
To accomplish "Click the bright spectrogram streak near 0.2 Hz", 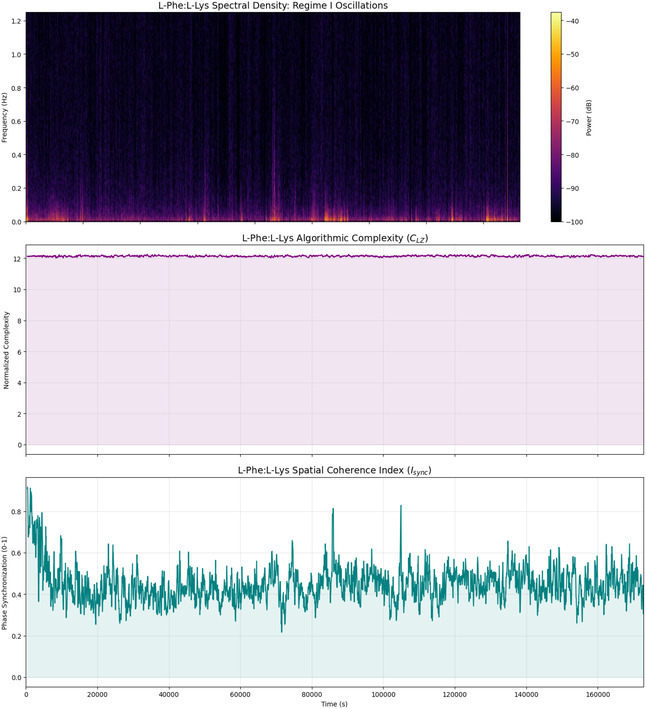I will click(274, 190).
